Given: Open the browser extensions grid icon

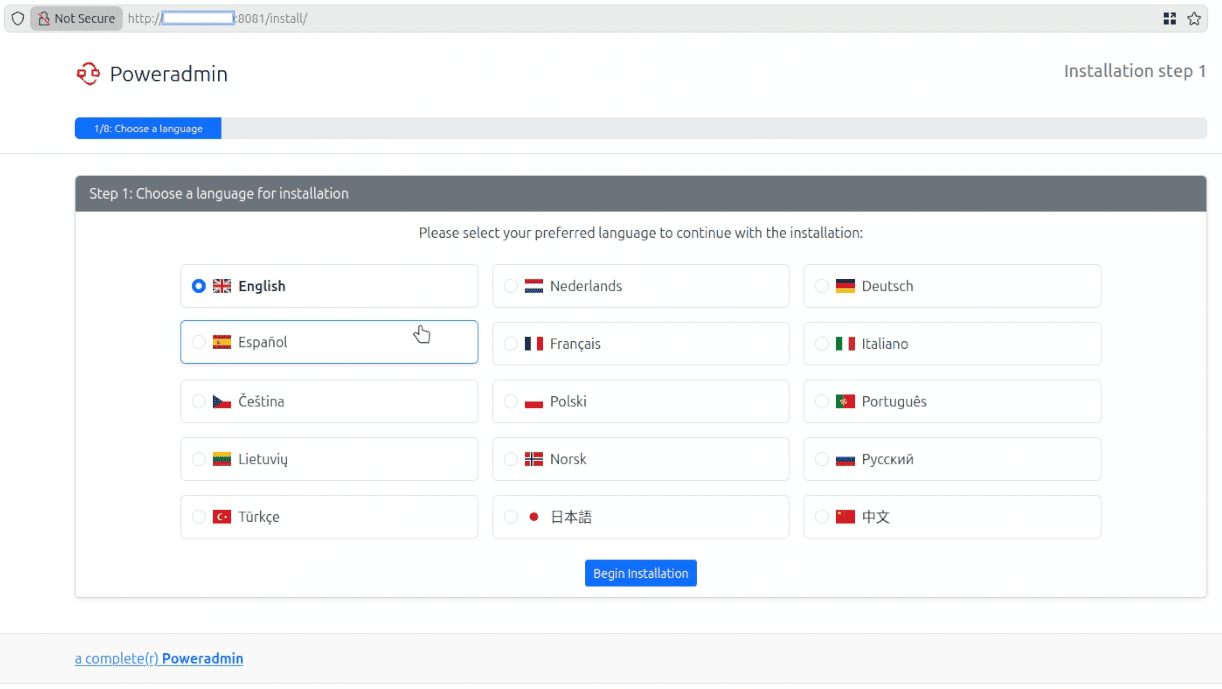Looking at the screenshot, I should click(1169, 19).
